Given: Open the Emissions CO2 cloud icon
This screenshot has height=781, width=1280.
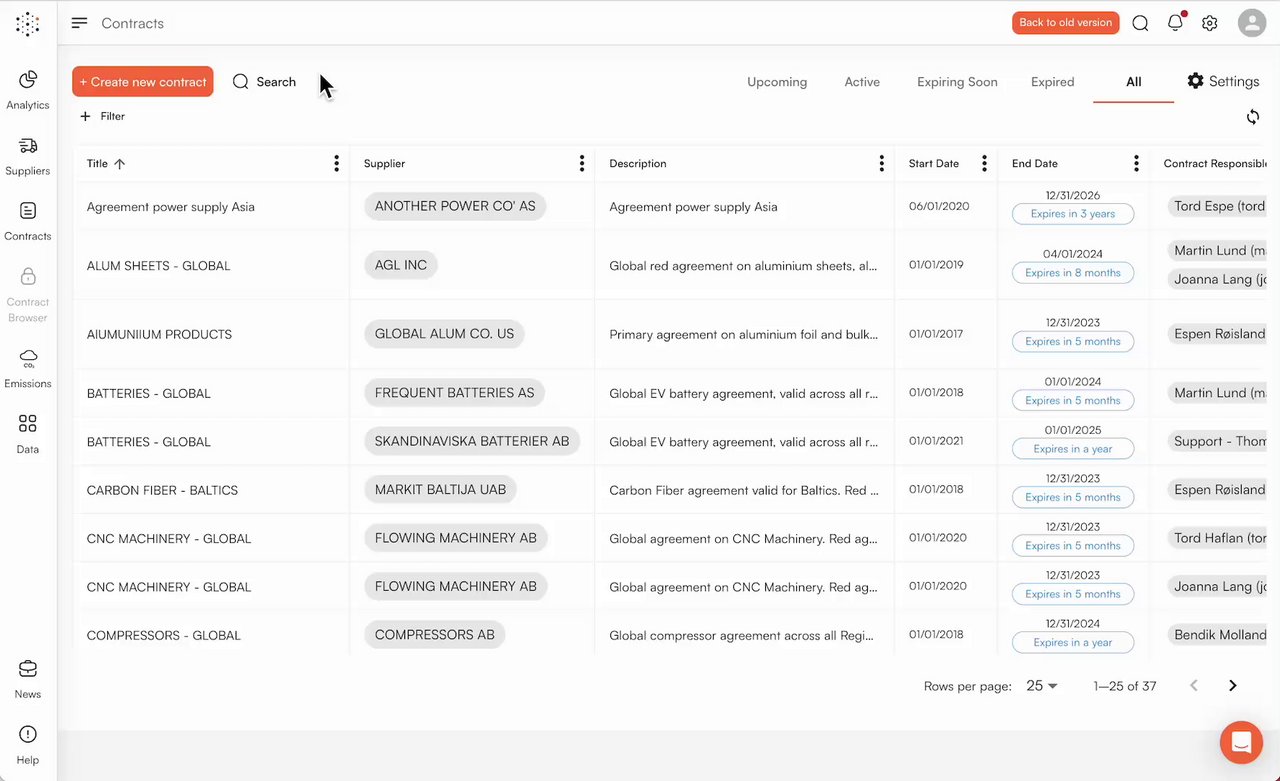Looking at the screenshot, I should [28, 358].
